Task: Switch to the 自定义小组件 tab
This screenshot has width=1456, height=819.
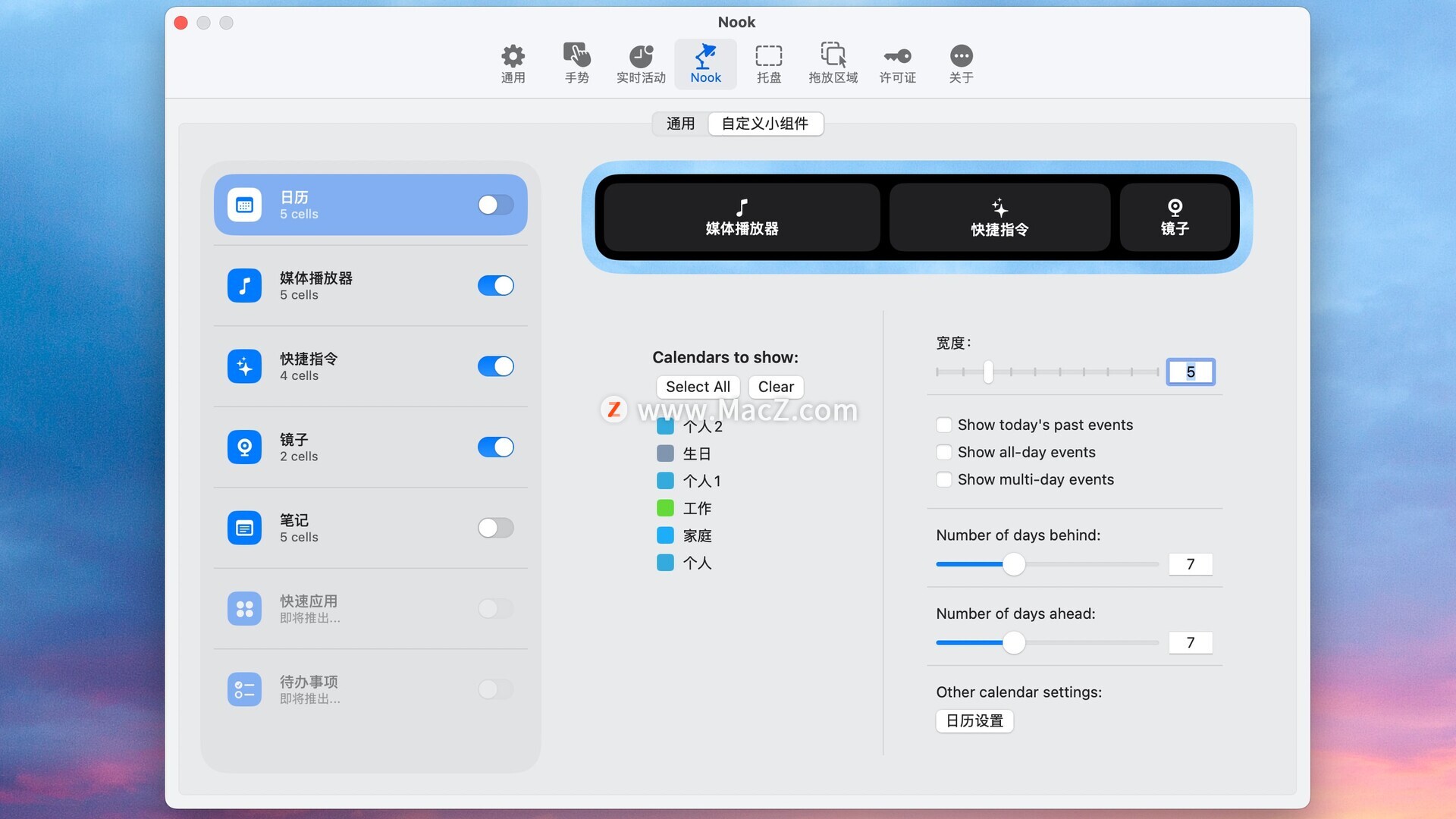Action: click(764, 124)
